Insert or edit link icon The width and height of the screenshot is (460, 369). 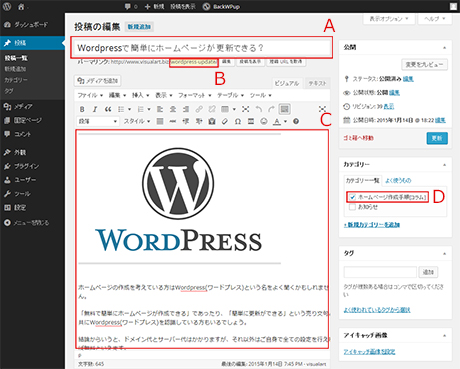point(199,109)
